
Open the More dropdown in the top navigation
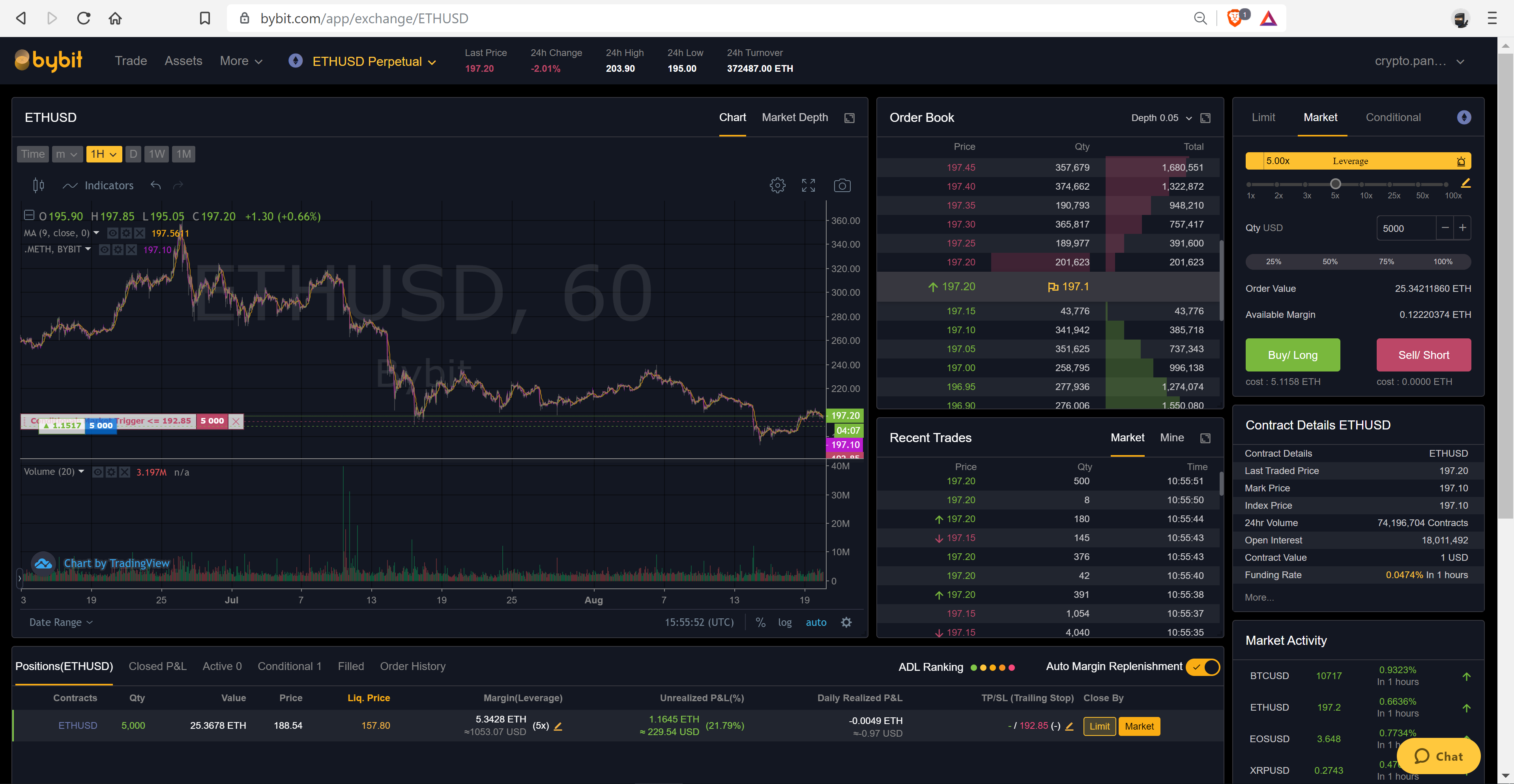(241, 60)
